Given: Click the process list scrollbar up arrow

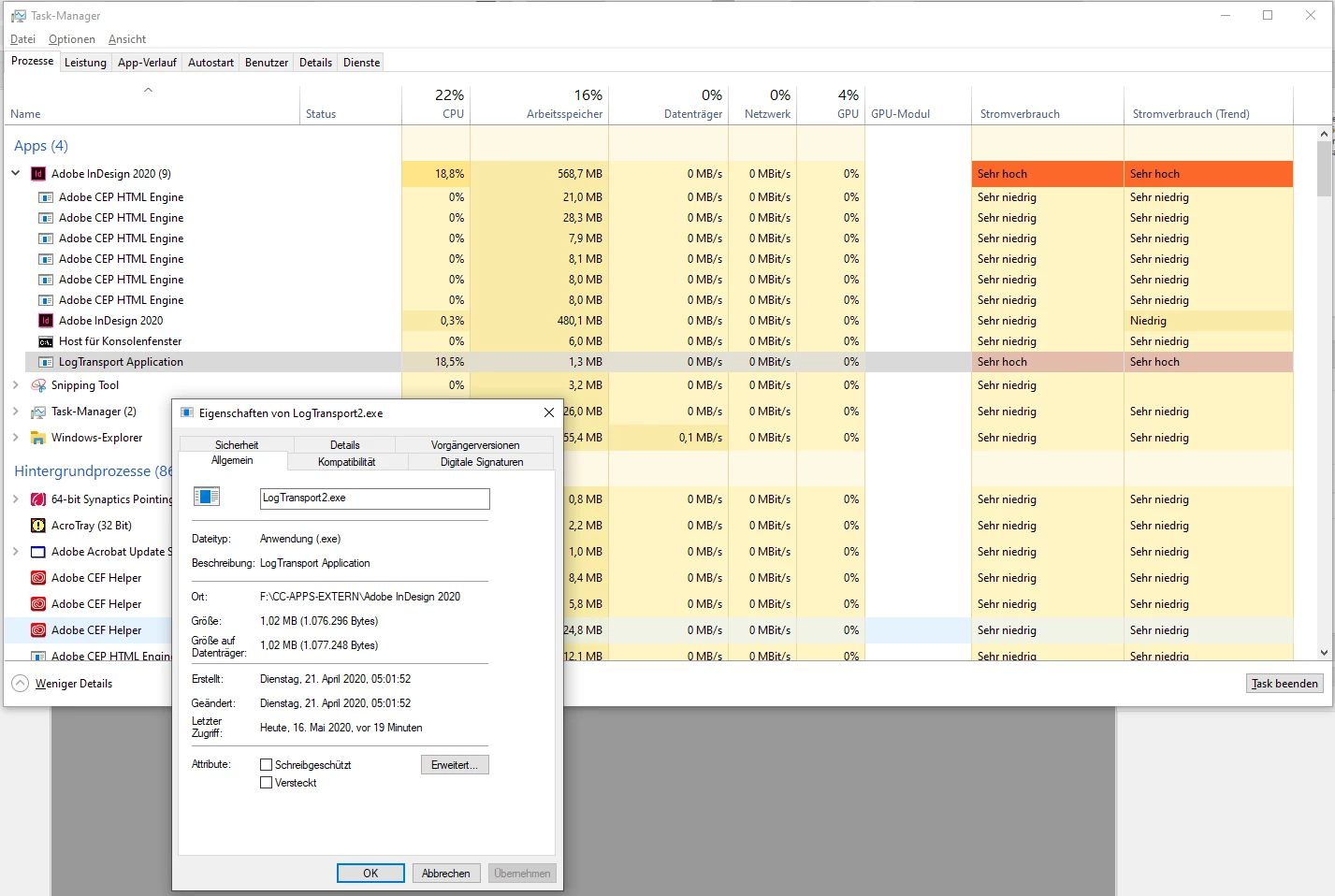Looking at the screenshot, I should [x=1324, y=134].
